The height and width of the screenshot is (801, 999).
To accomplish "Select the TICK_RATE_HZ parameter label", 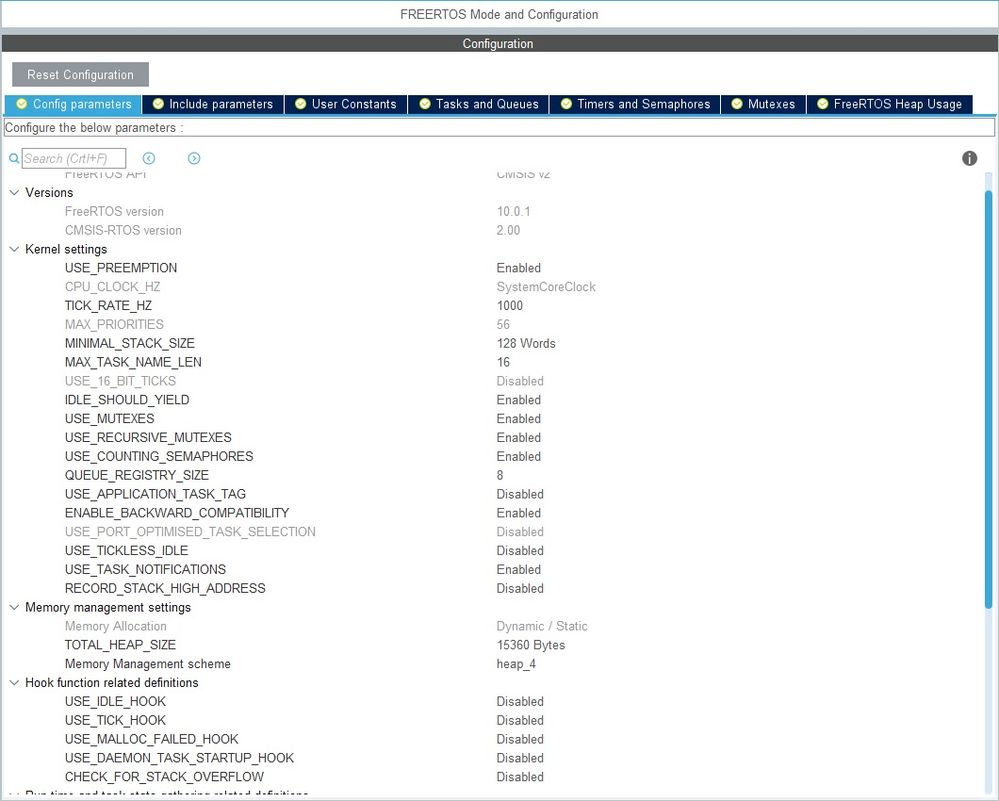I will (x=108, y=305).
